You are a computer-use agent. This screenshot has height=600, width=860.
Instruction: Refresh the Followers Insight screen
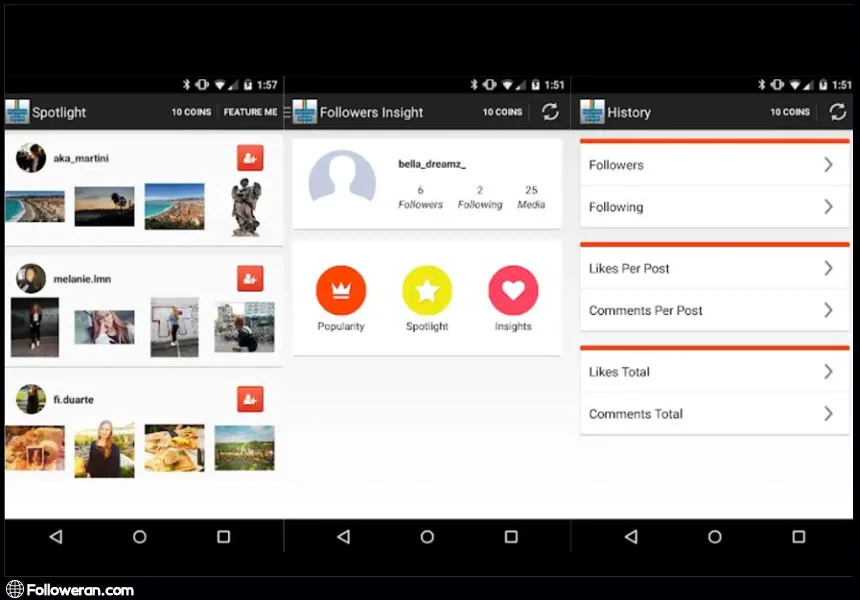click(550, 112)
